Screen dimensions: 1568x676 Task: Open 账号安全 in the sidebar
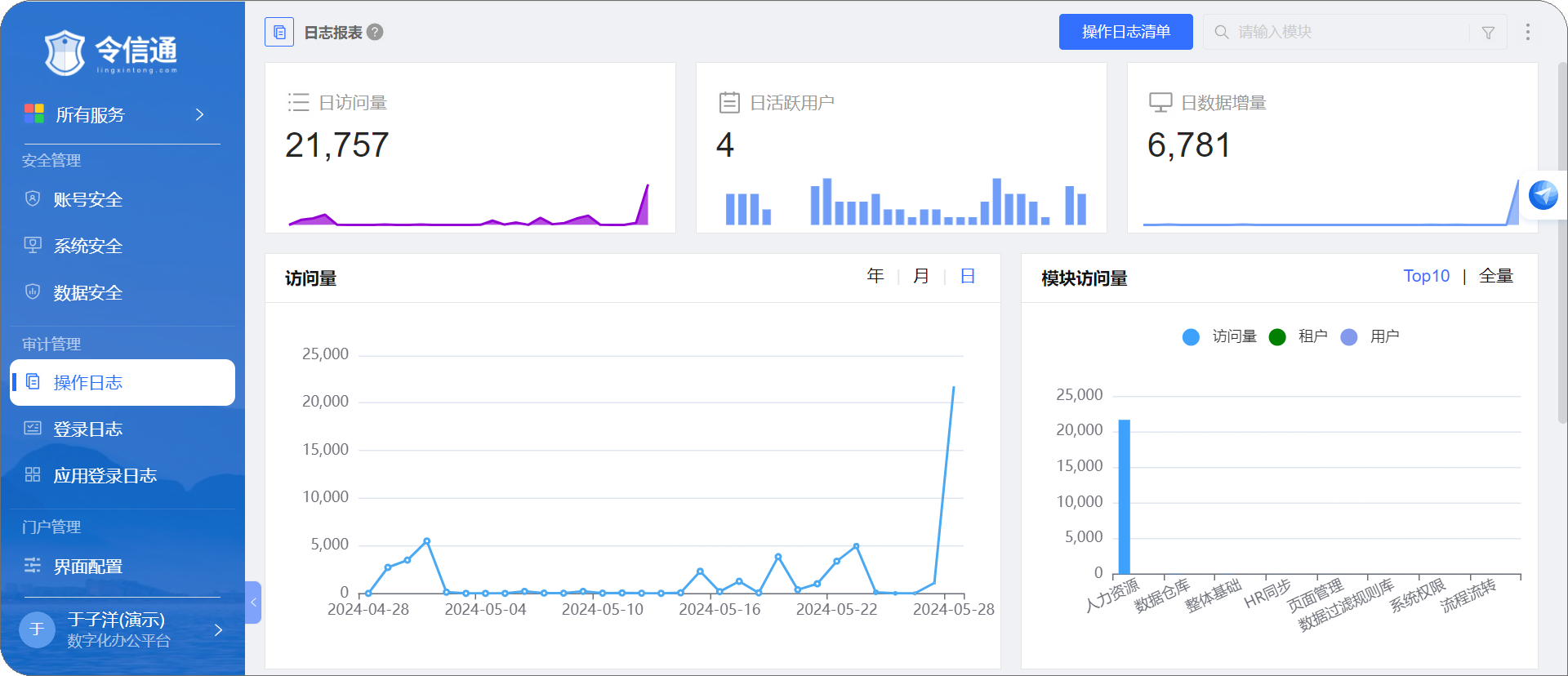coord(88,199)
